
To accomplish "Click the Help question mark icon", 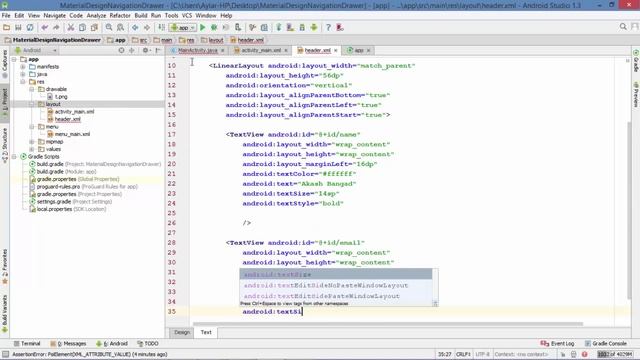I will coord(328,27).
